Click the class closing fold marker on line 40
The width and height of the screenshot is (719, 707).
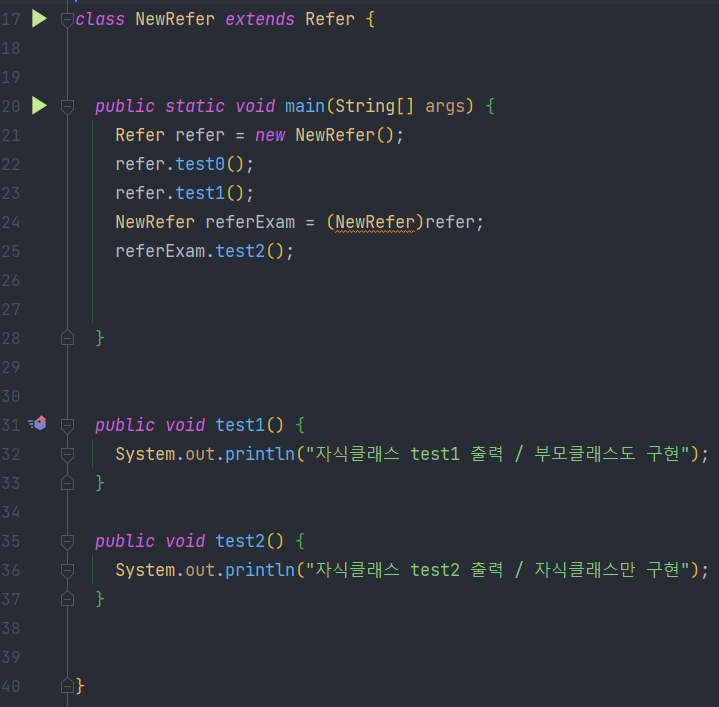[67, 686]
